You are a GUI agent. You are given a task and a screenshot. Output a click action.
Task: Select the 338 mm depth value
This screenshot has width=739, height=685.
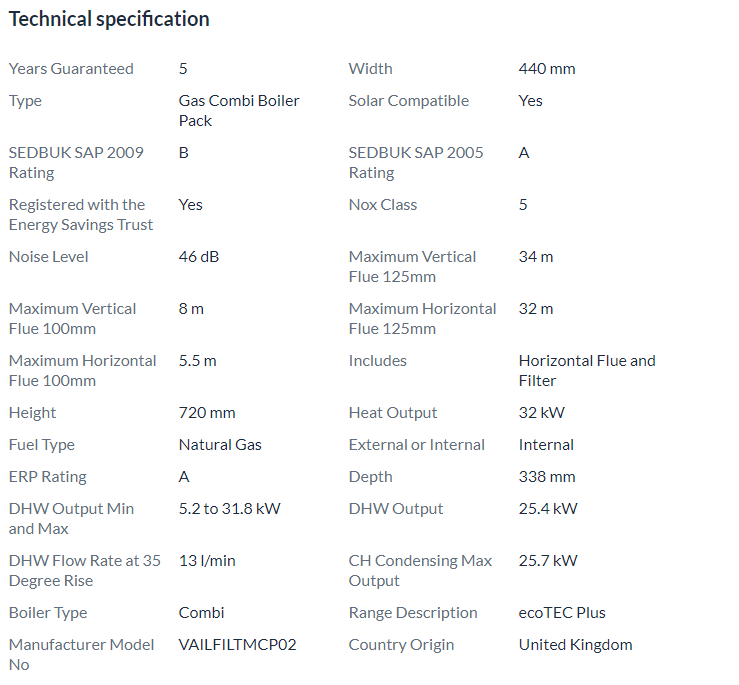(546, 477)
